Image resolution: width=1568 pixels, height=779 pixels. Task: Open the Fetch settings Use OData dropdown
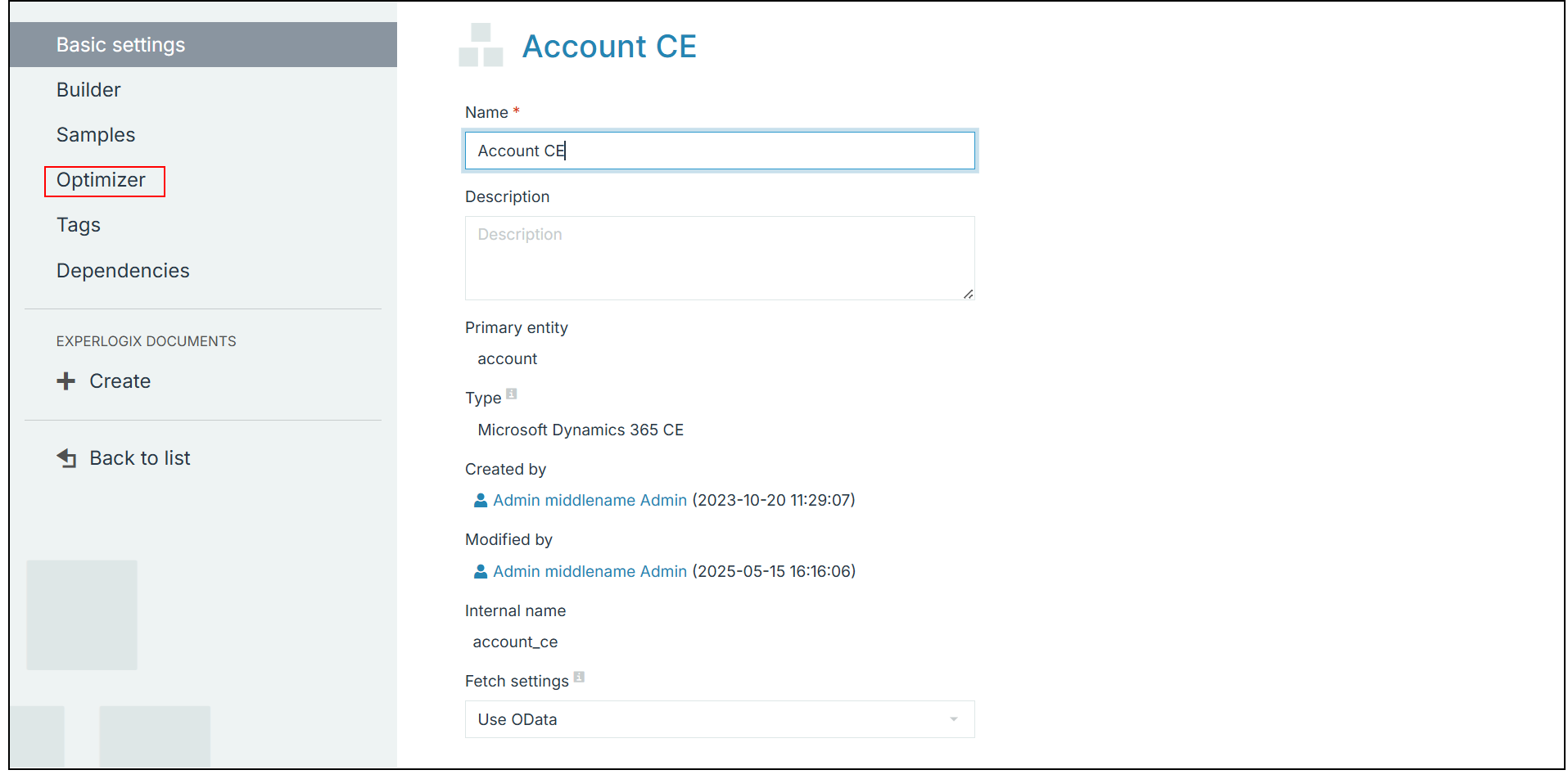[x=720, y=719]
